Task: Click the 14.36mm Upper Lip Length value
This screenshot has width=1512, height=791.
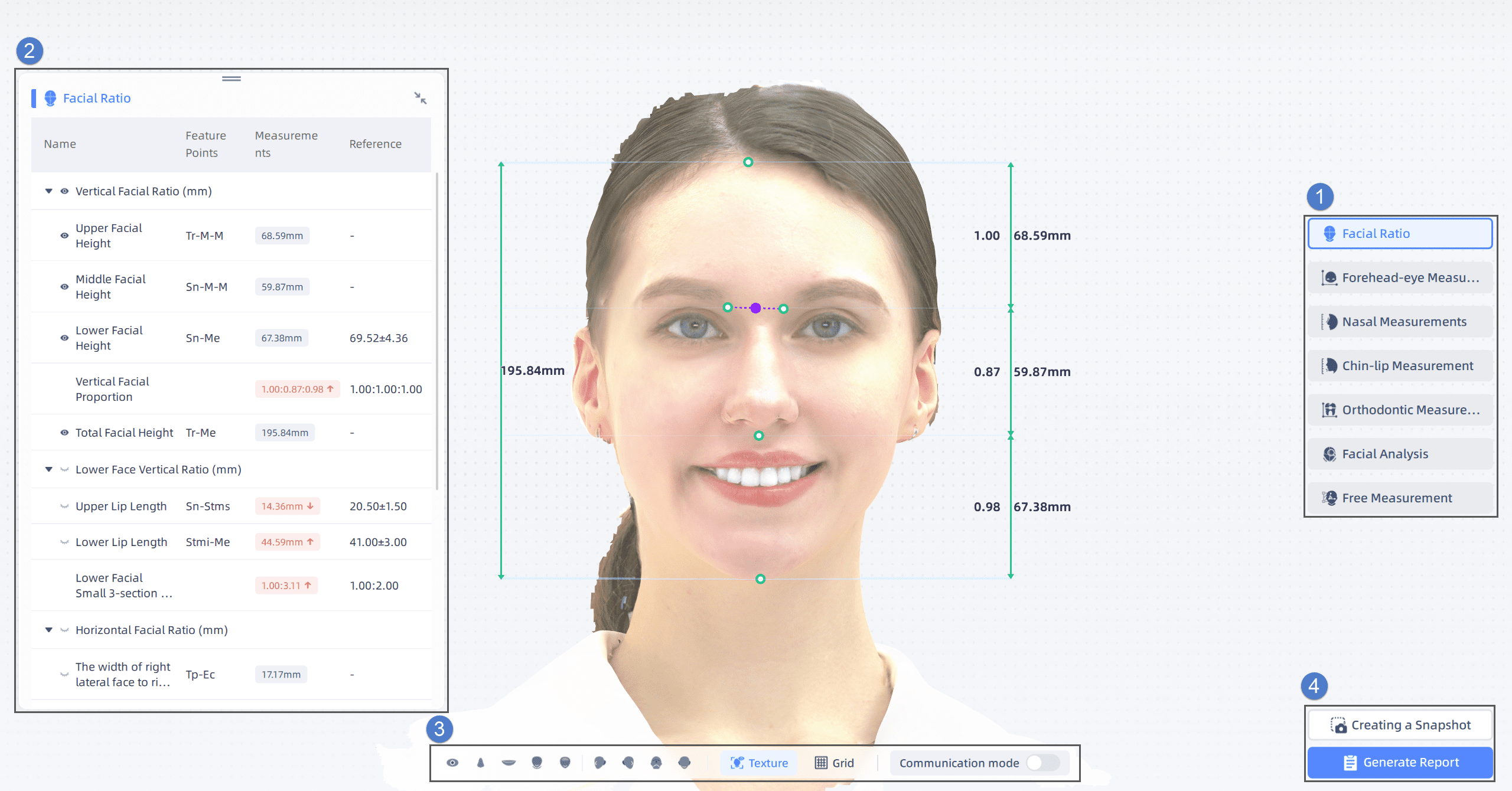Action: (x=288, y=506)
